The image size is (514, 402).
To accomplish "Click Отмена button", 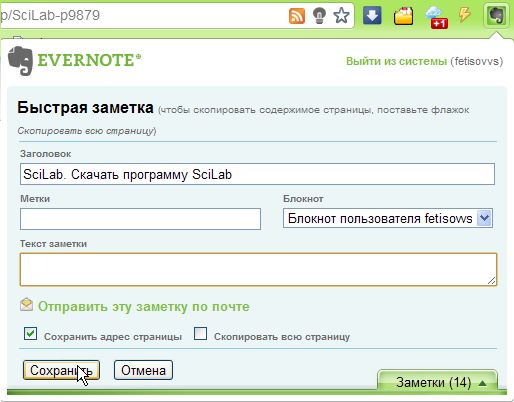I will [143, 370].
